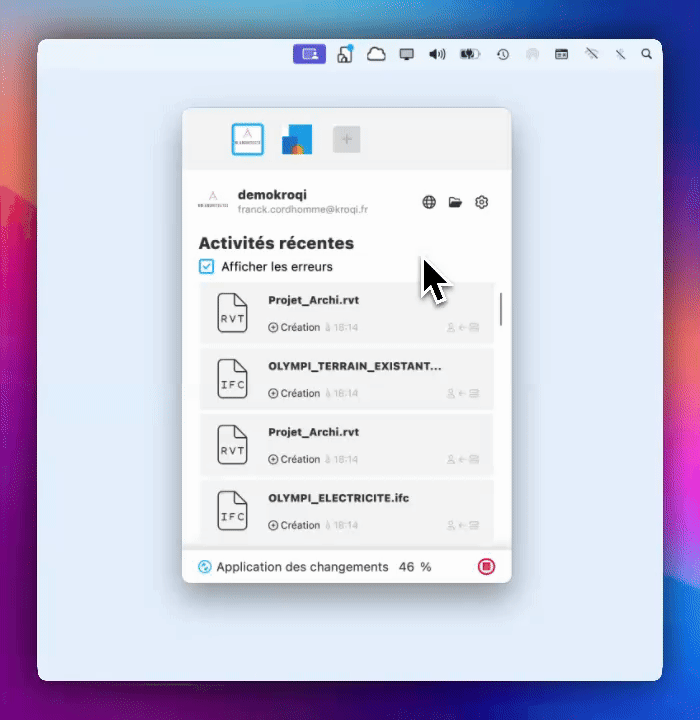
Task: Switch to the second blue account tab
Action: point(297,140)
